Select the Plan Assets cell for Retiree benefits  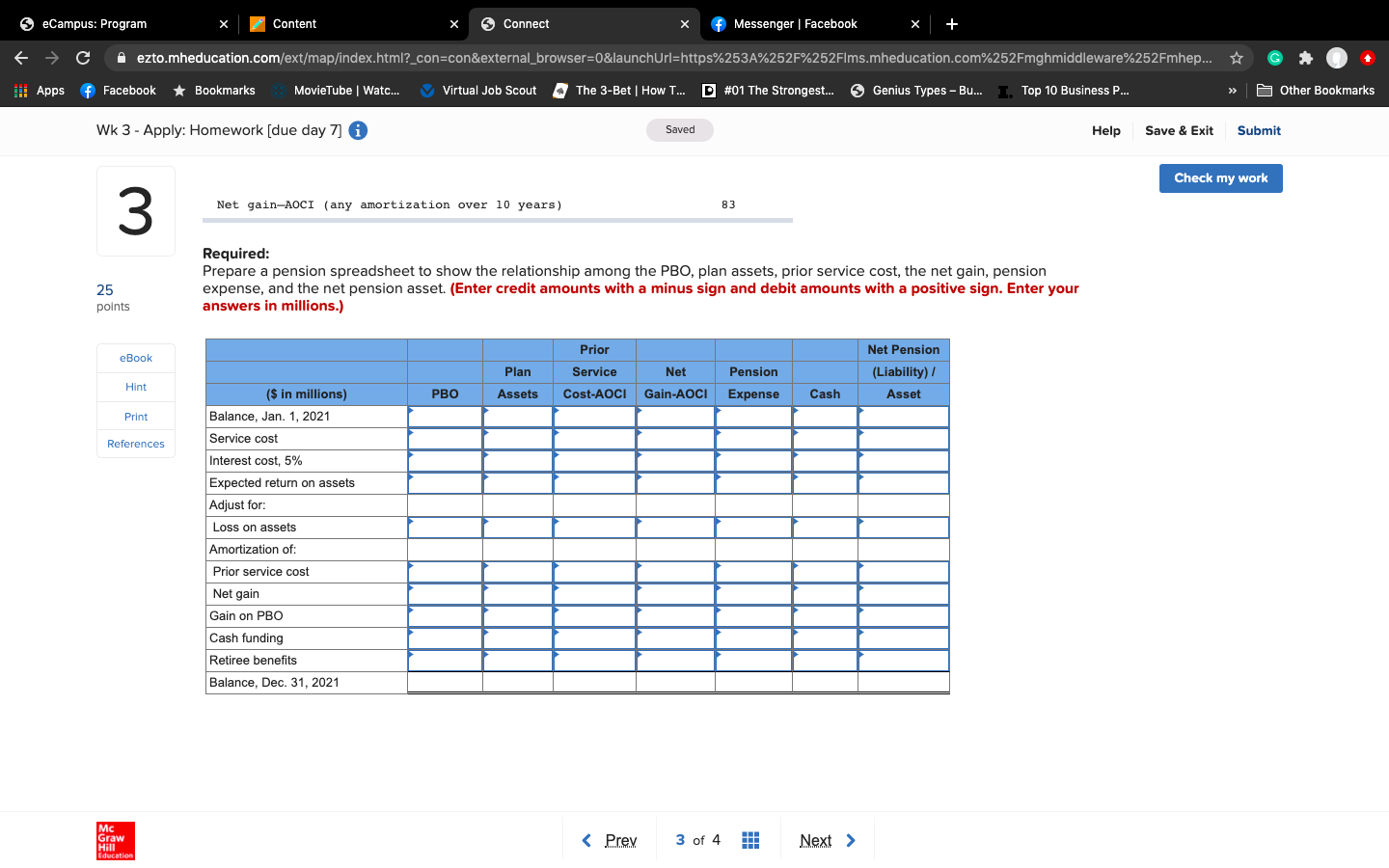(x=518, y=661)
